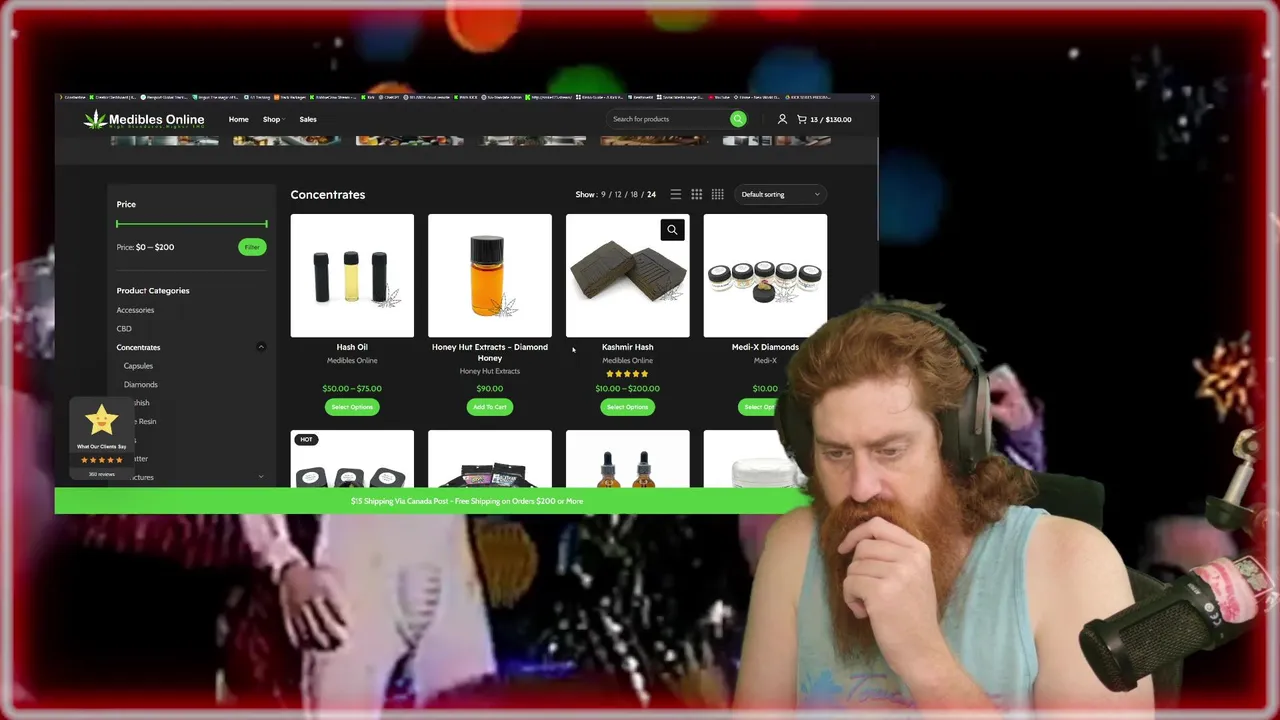This screenshot has height=720, width=1280.
Task: Click the green search button
Action: (738, 119)
